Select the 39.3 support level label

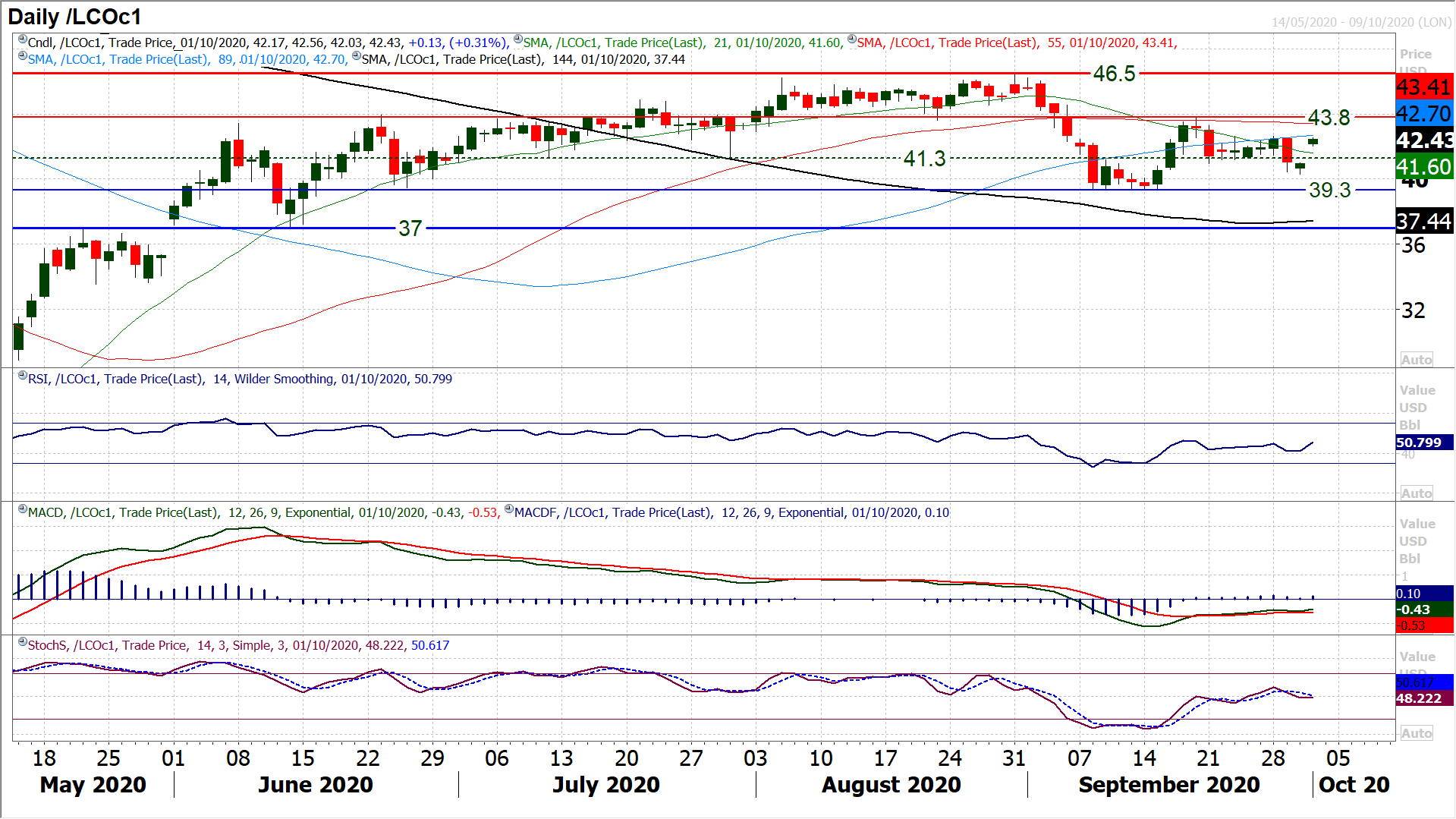point(1329,191)
